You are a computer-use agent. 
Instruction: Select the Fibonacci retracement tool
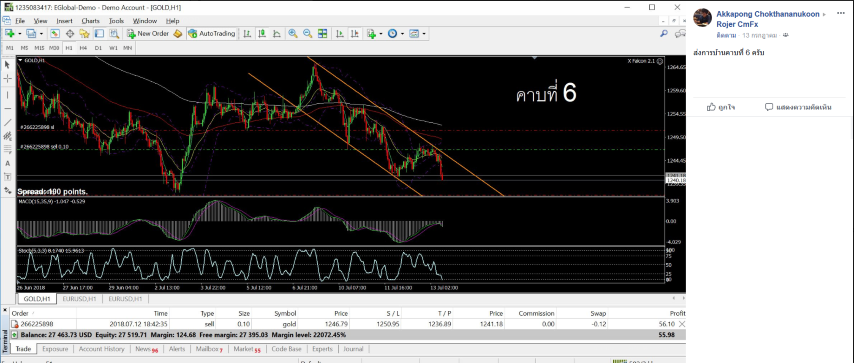pos(7,148)
